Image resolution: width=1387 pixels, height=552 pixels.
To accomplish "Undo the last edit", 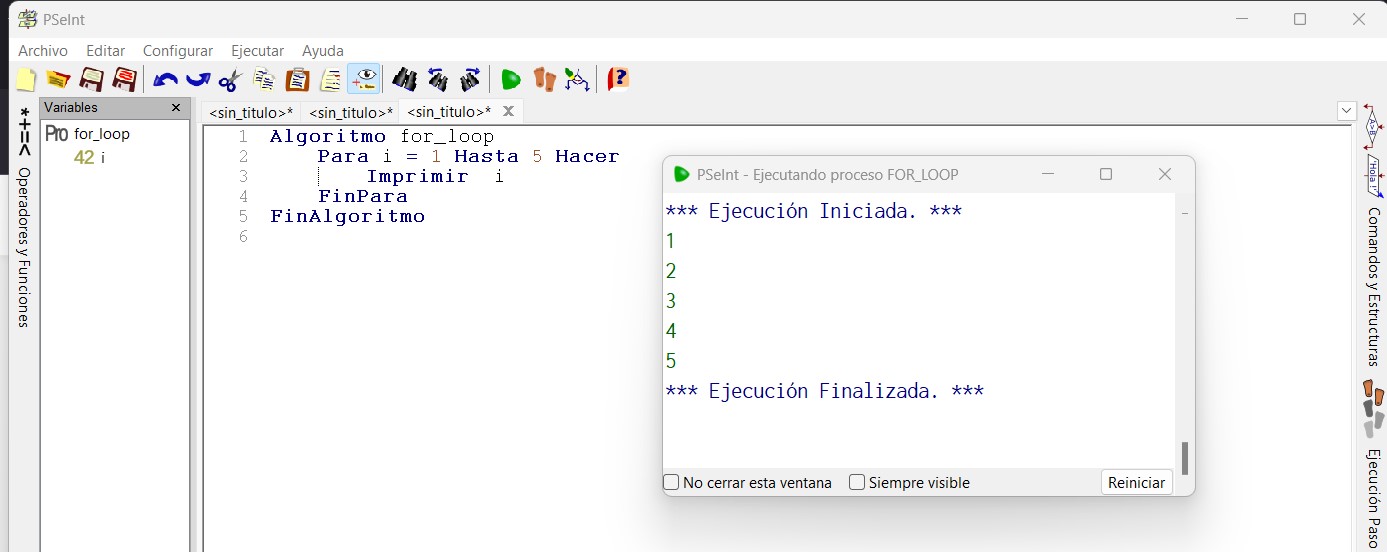I will tap(165, 79).
